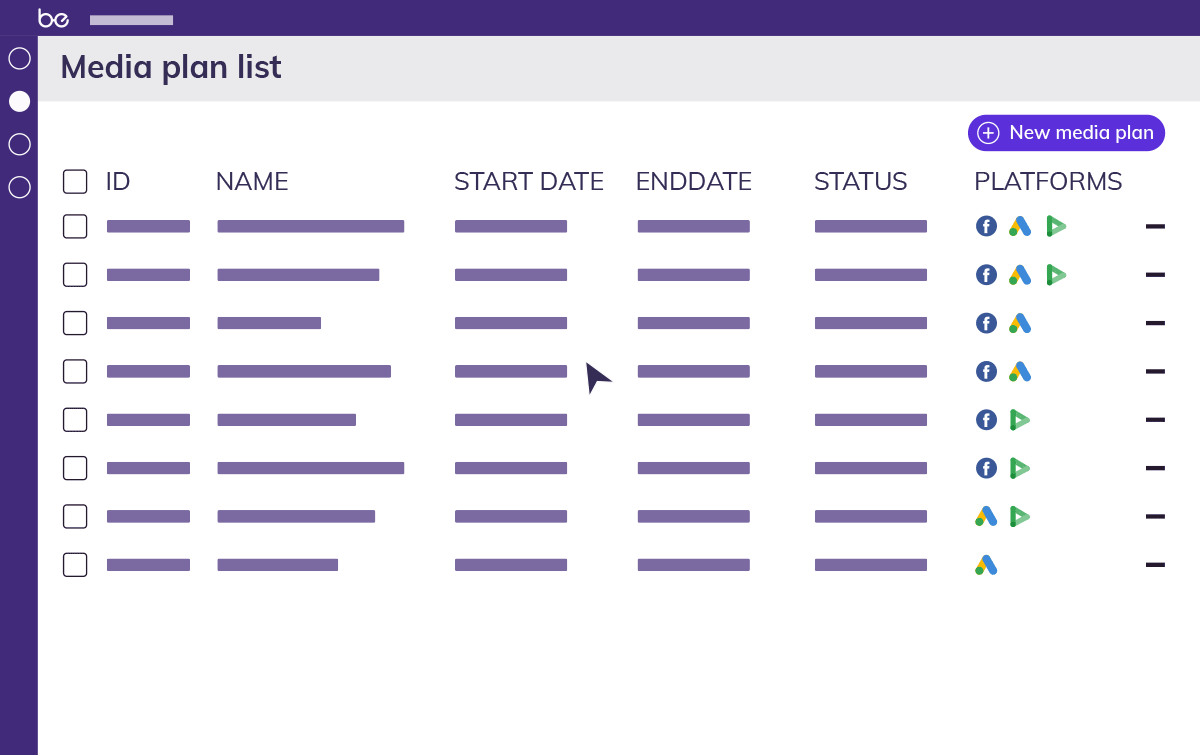Select the second (active) sidebar circle item
Image resolution: width=1200 pixels, height=755 pixels.
[19, 101]
